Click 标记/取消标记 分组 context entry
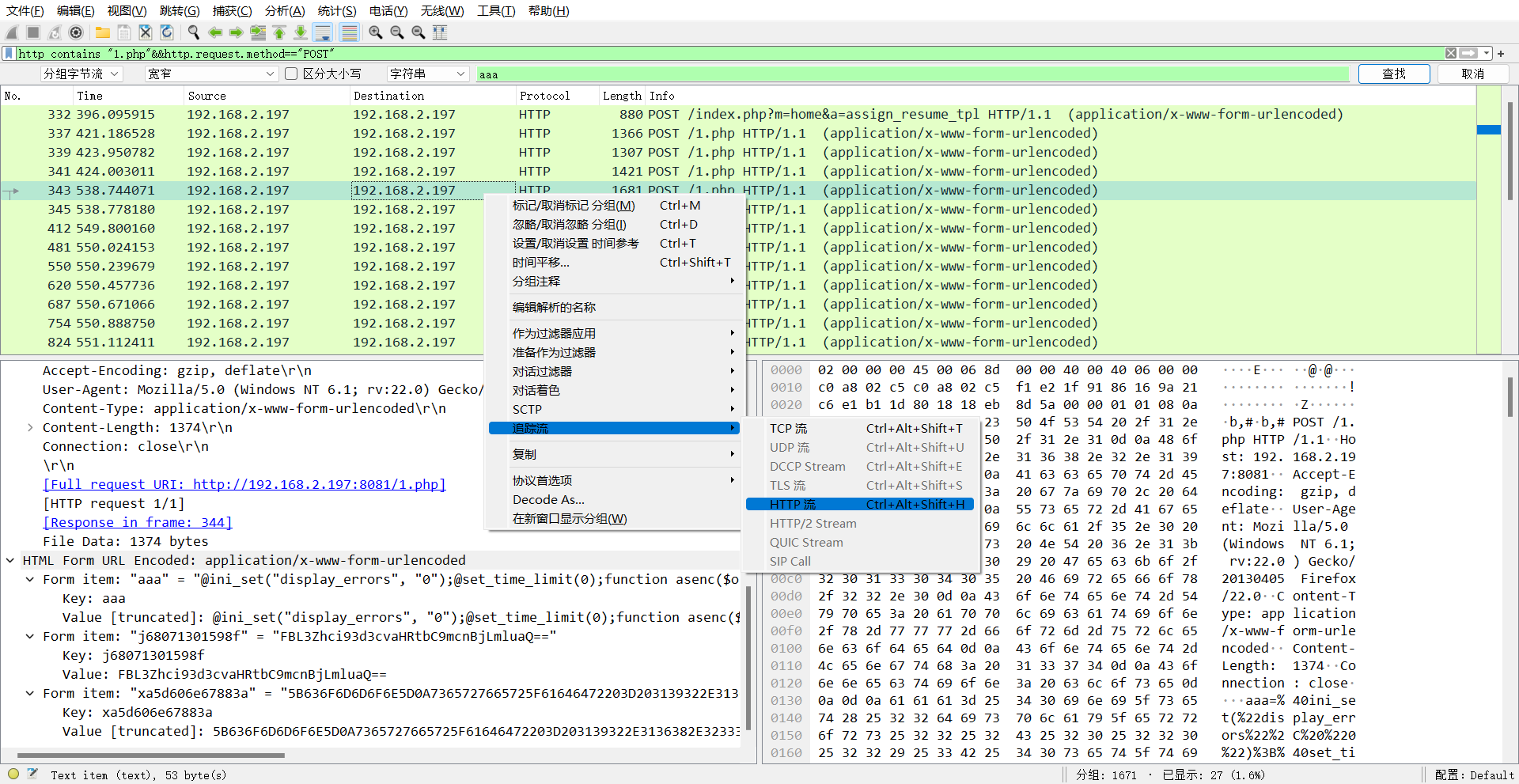Viewport: 1519px width, 784px height. click(615, 205)
